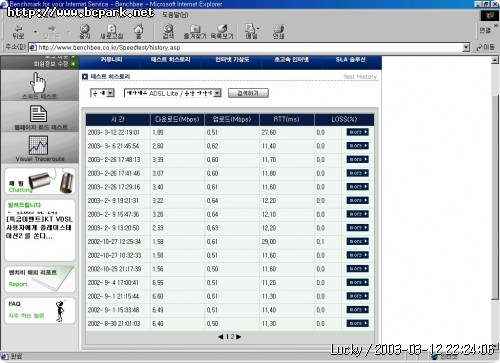Click the address URL input field
This screenshot has width=500, height=363.
pyautogui.click(x=247, y=47)
